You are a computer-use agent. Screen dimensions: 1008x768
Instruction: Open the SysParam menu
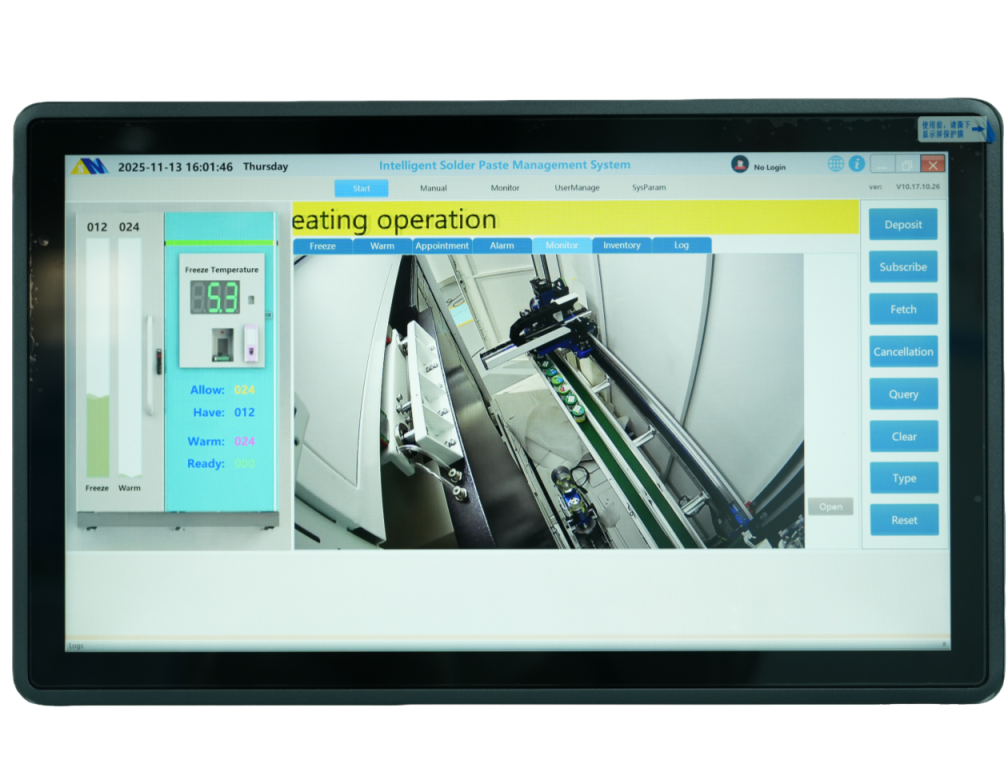649,188
